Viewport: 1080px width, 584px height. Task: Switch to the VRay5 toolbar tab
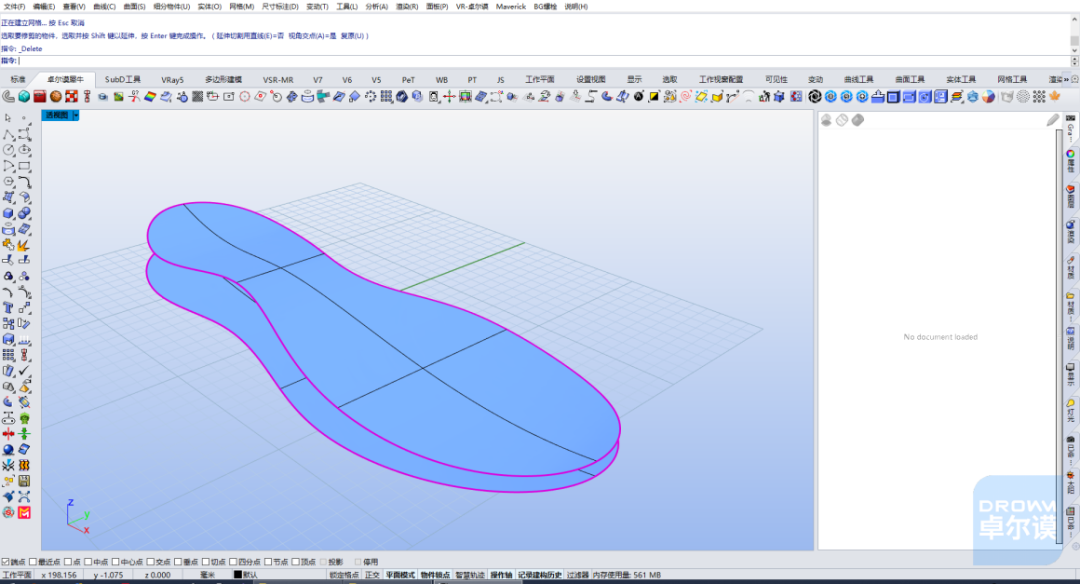pyautogui.click(x=172, y=79)
